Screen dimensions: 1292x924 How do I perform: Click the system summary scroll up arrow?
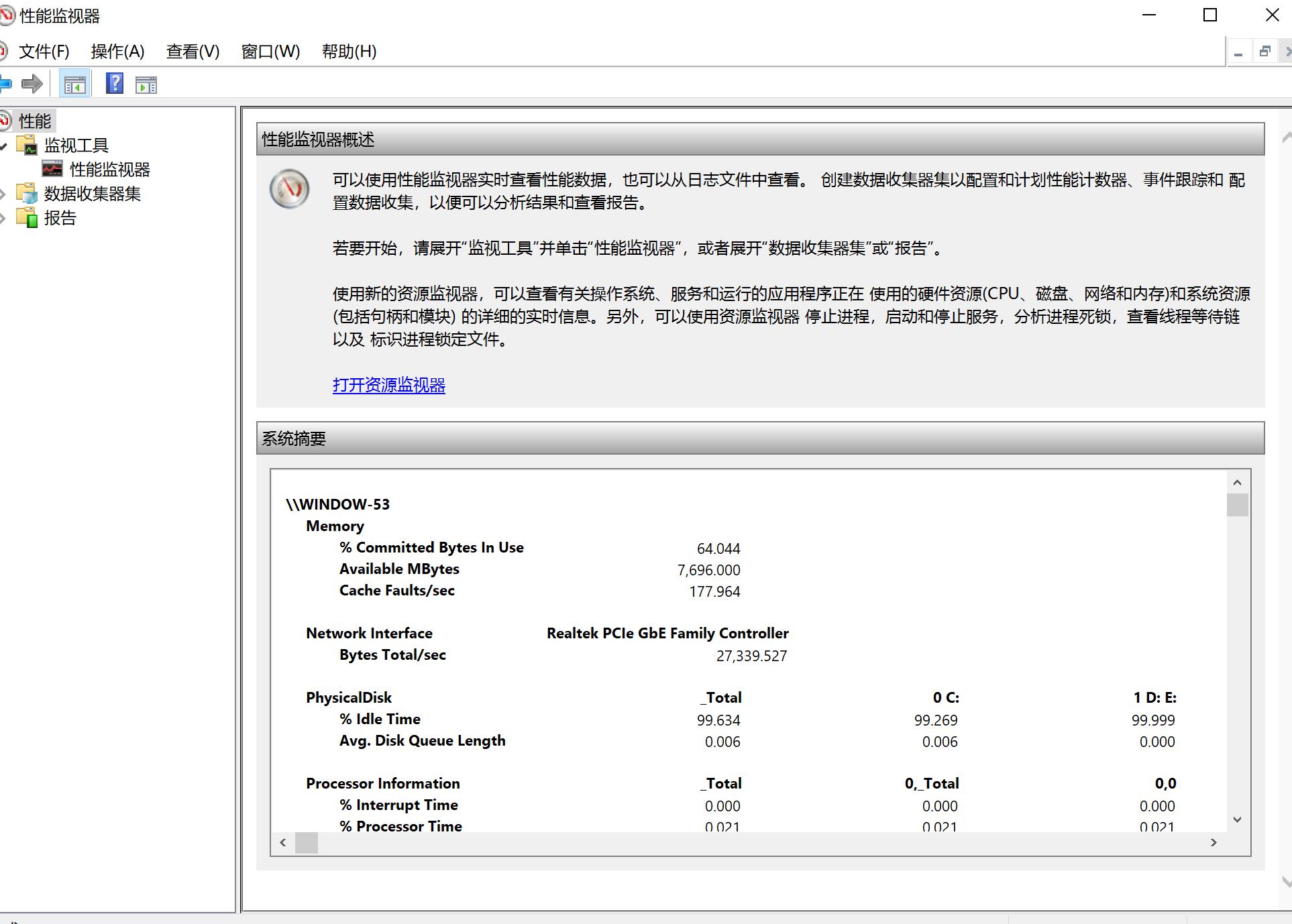[x=1238, y=482]
